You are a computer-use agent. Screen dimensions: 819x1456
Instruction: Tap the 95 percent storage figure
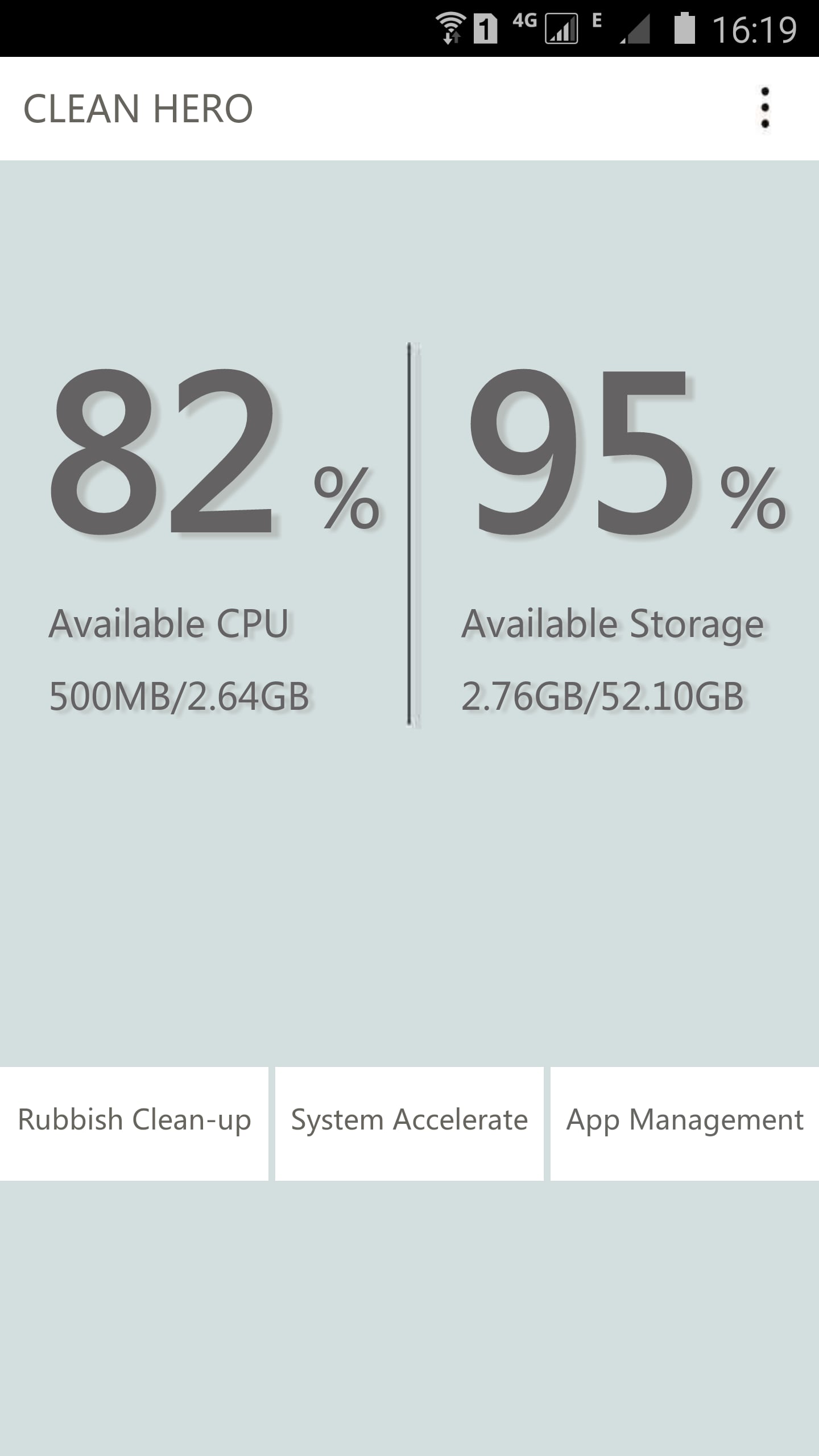click(x=580, y=452)
